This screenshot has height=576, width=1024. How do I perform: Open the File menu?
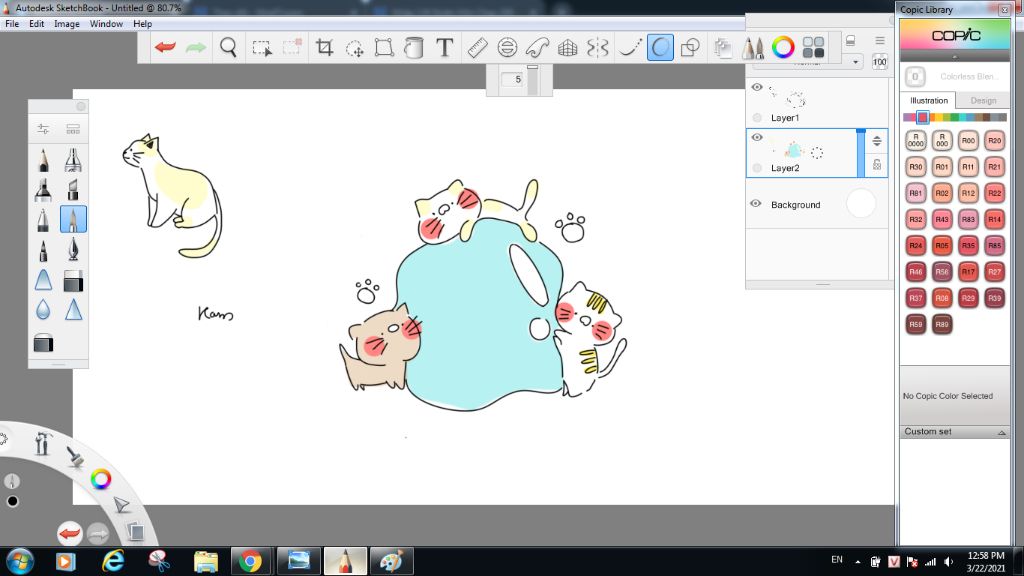[x=12, y=24]
